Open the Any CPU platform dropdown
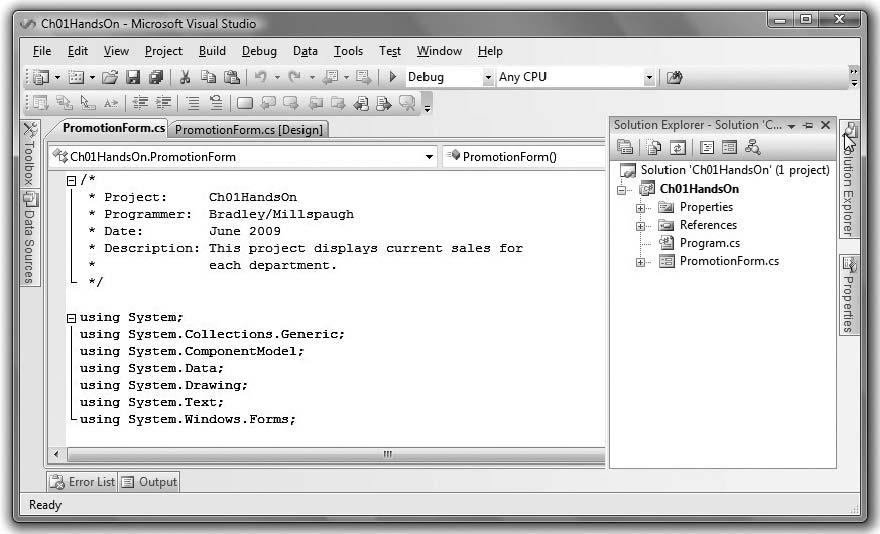 649,77
